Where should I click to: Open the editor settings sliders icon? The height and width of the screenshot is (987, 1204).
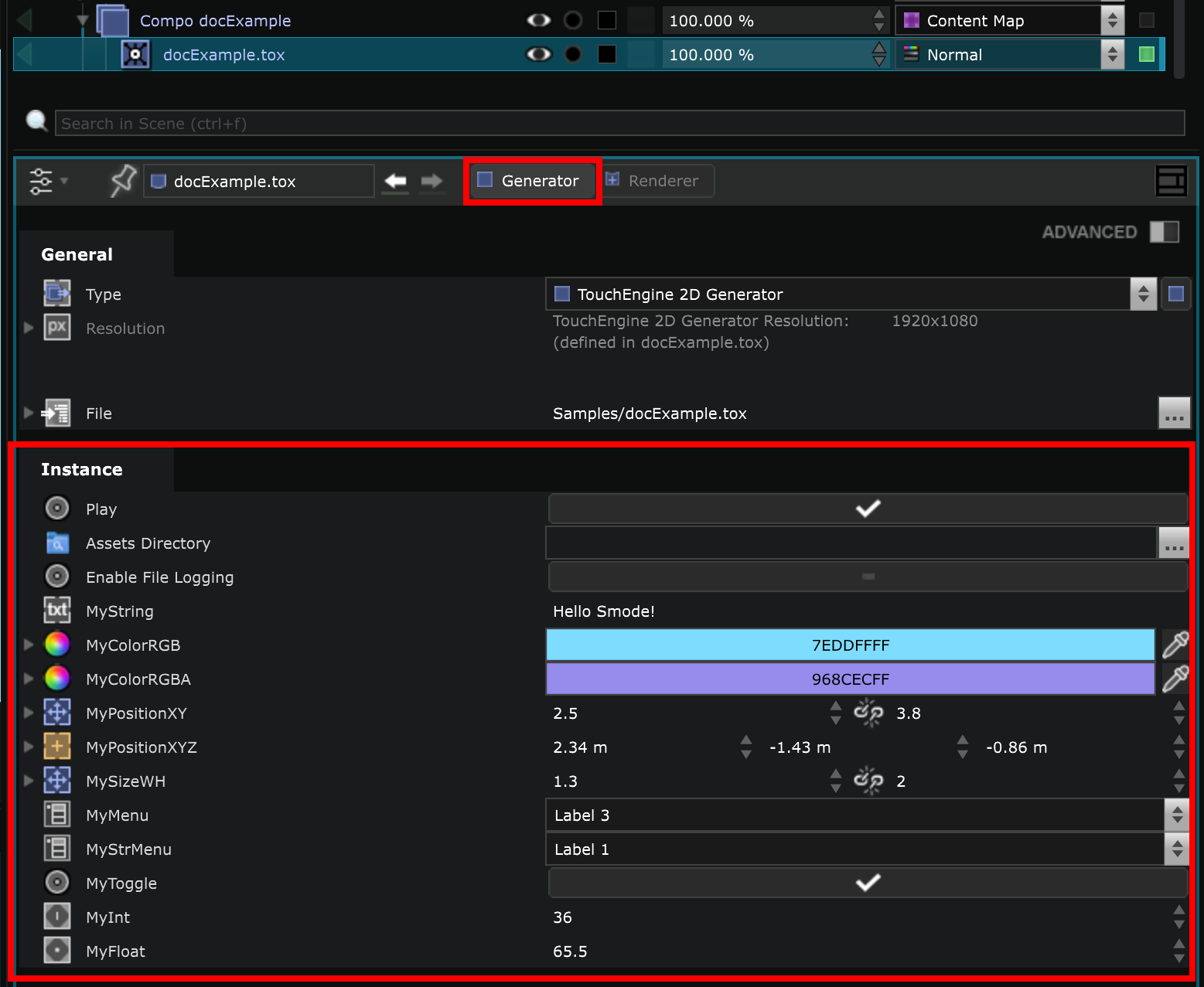(41, 182)
